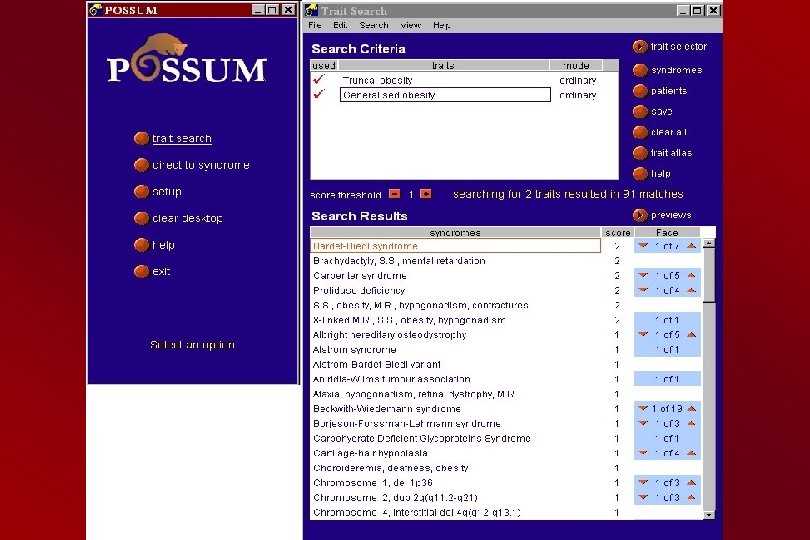Viewport: 810px width, 540px height.
Task: Click the clear all button icon
Action: [640, 132]
